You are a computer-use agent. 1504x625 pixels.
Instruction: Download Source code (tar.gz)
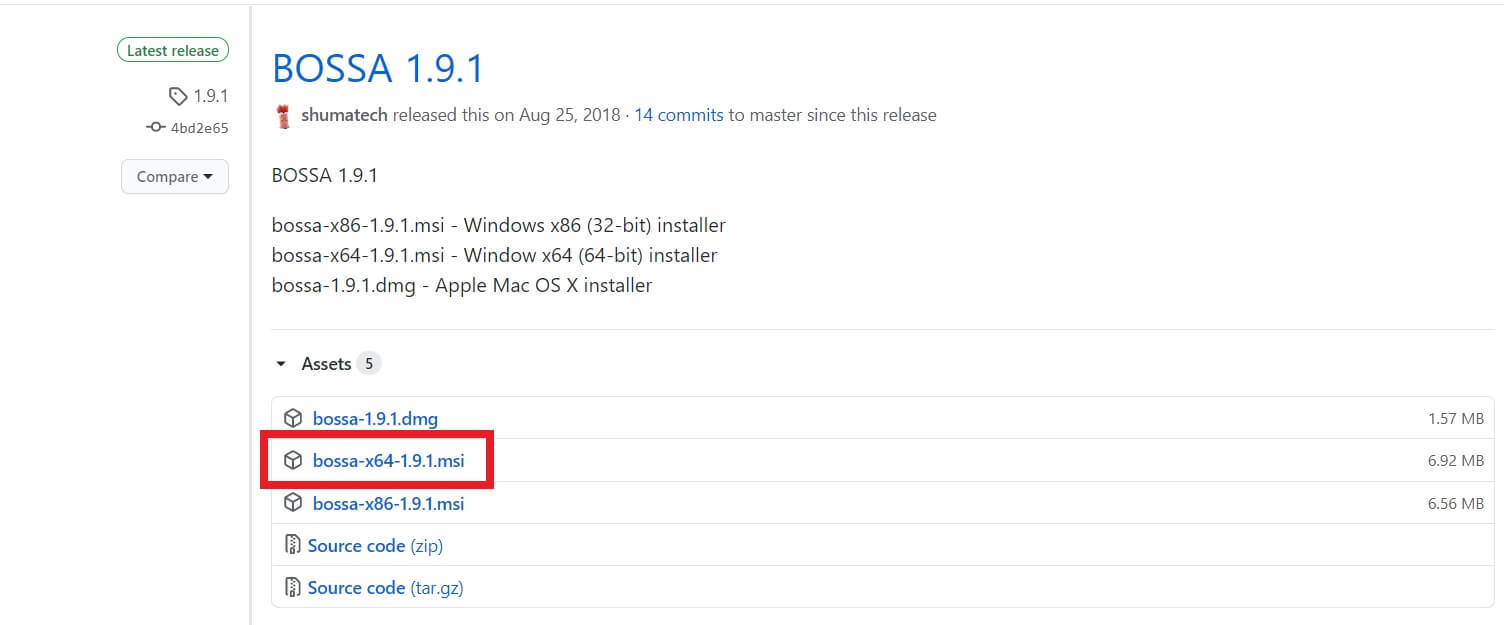click(385, 587)
